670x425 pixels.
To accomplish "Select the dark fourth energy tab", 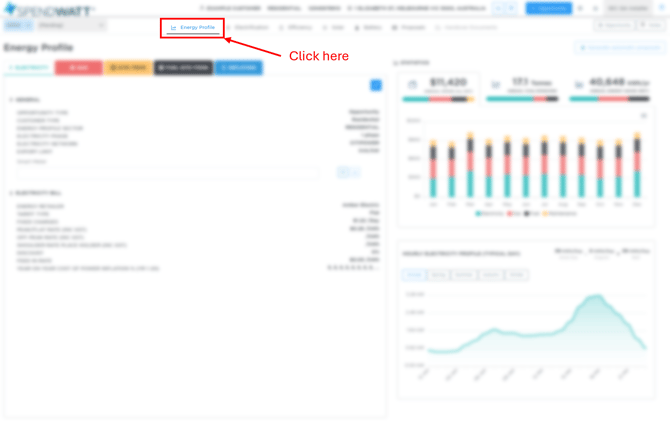I will click(x=183, y=67).
